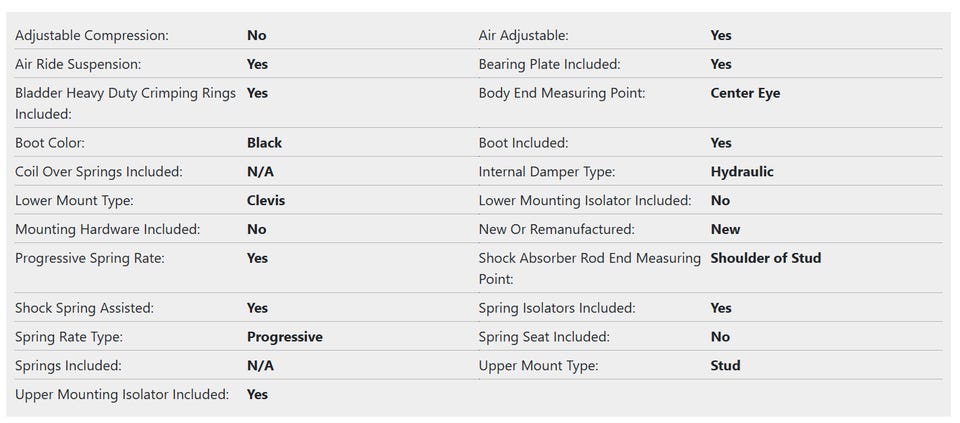Select the 'Internal Damper Type:' label
Viewport: 960px width, 423px height.
pos(547,172)
